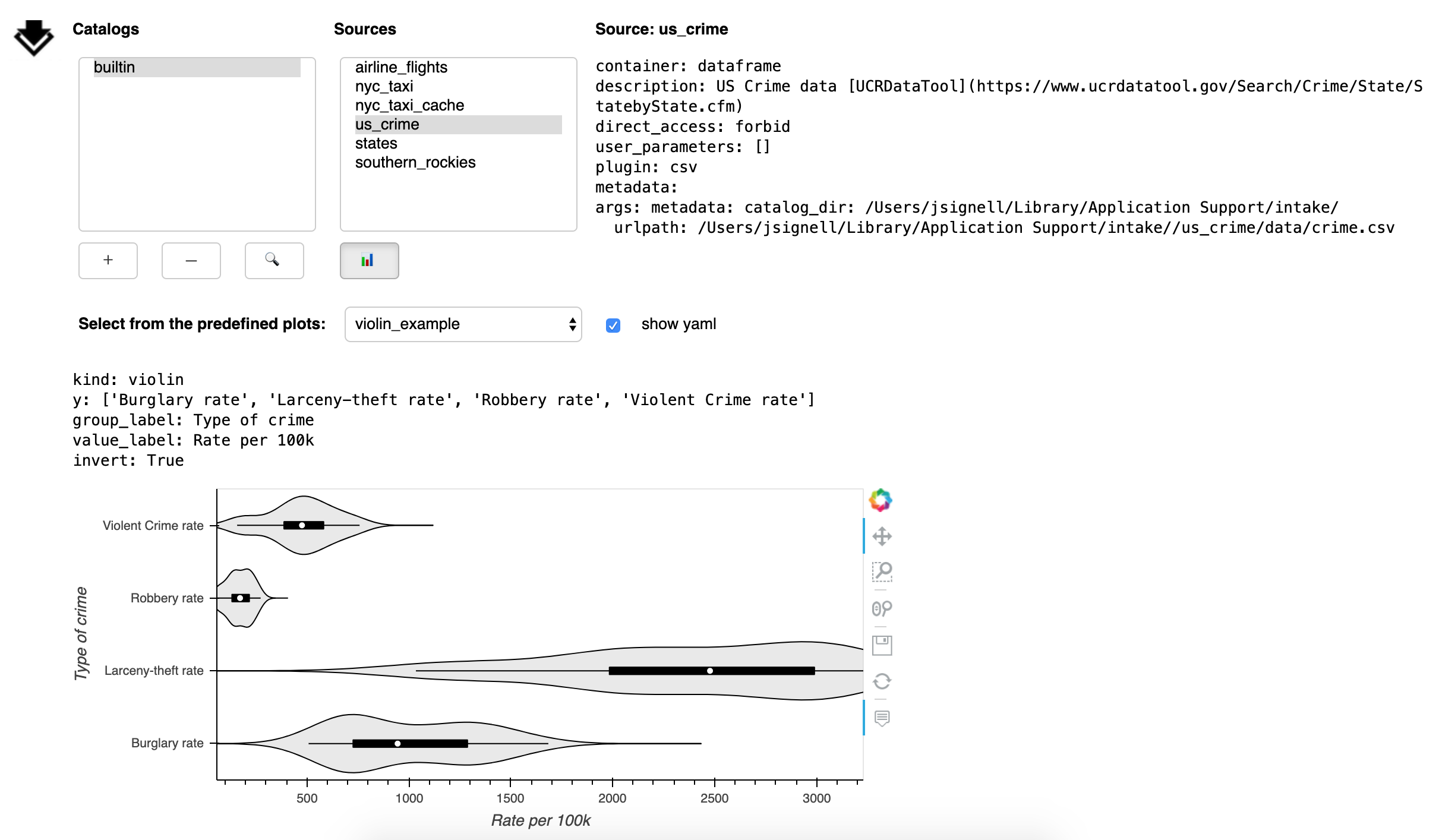Toggle the Hover tooltip tool
The image size is (1439, 840).
click(882, 718)
